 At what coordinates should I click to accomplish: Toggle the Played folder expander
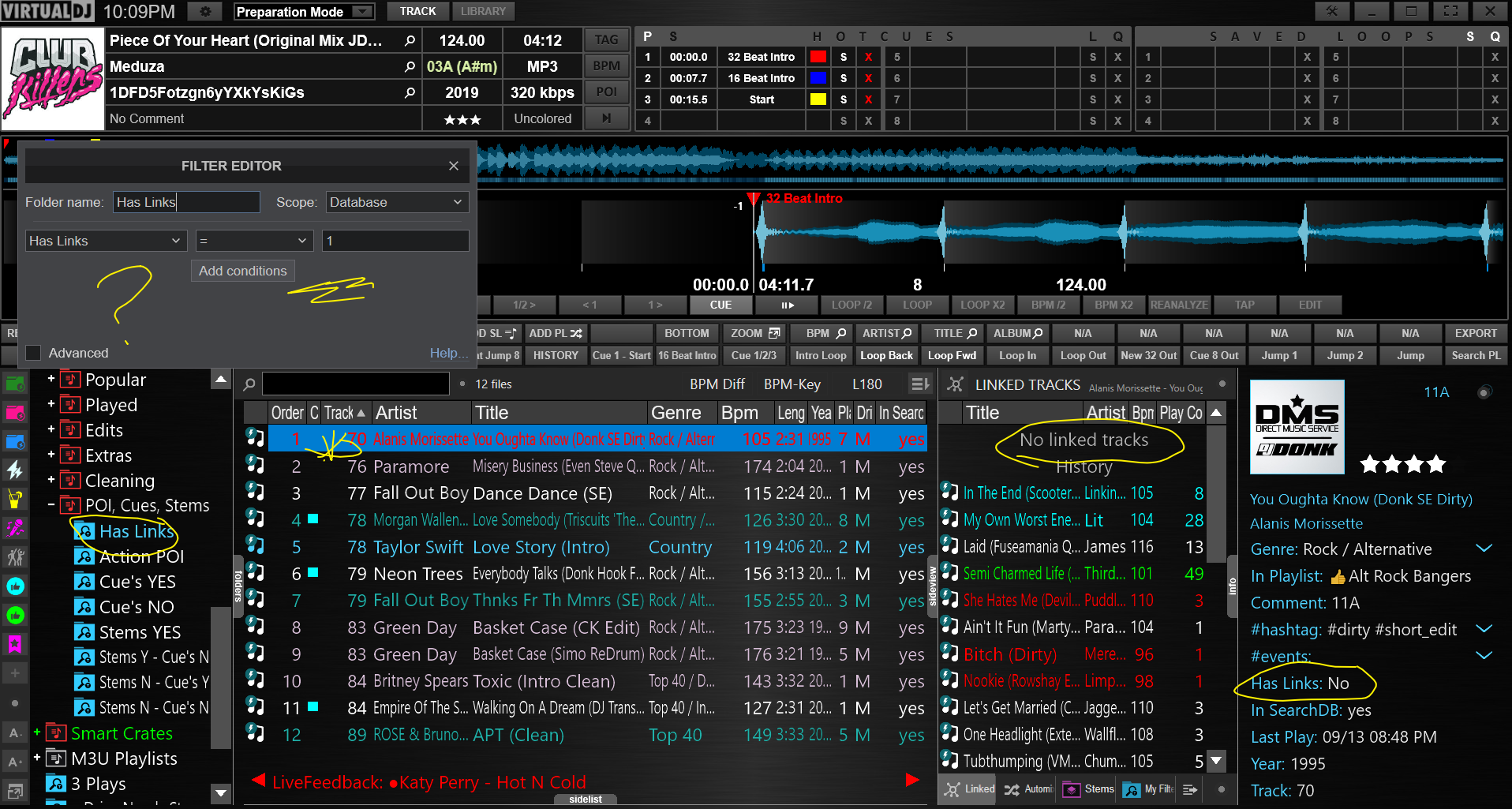click(51, 405)
